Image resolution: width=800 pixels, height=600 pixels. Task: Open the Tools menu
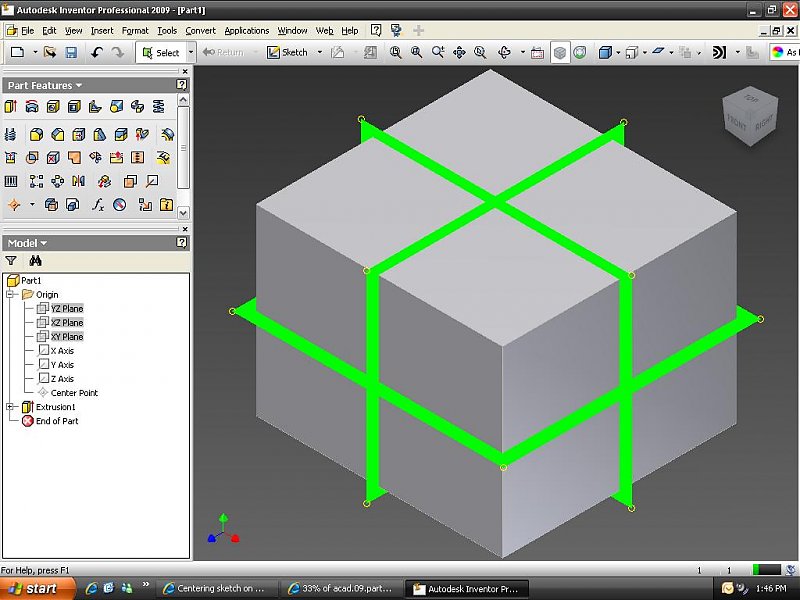(167, 31)
